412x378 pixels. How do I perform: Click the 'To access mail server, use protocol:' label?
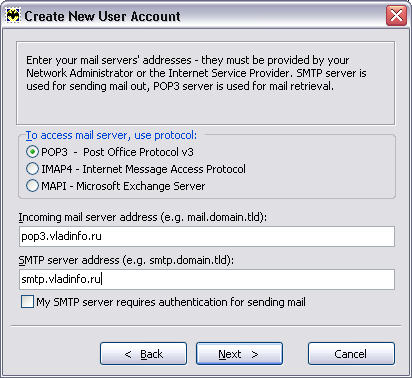pyautogui.click(x=111, y=135)
